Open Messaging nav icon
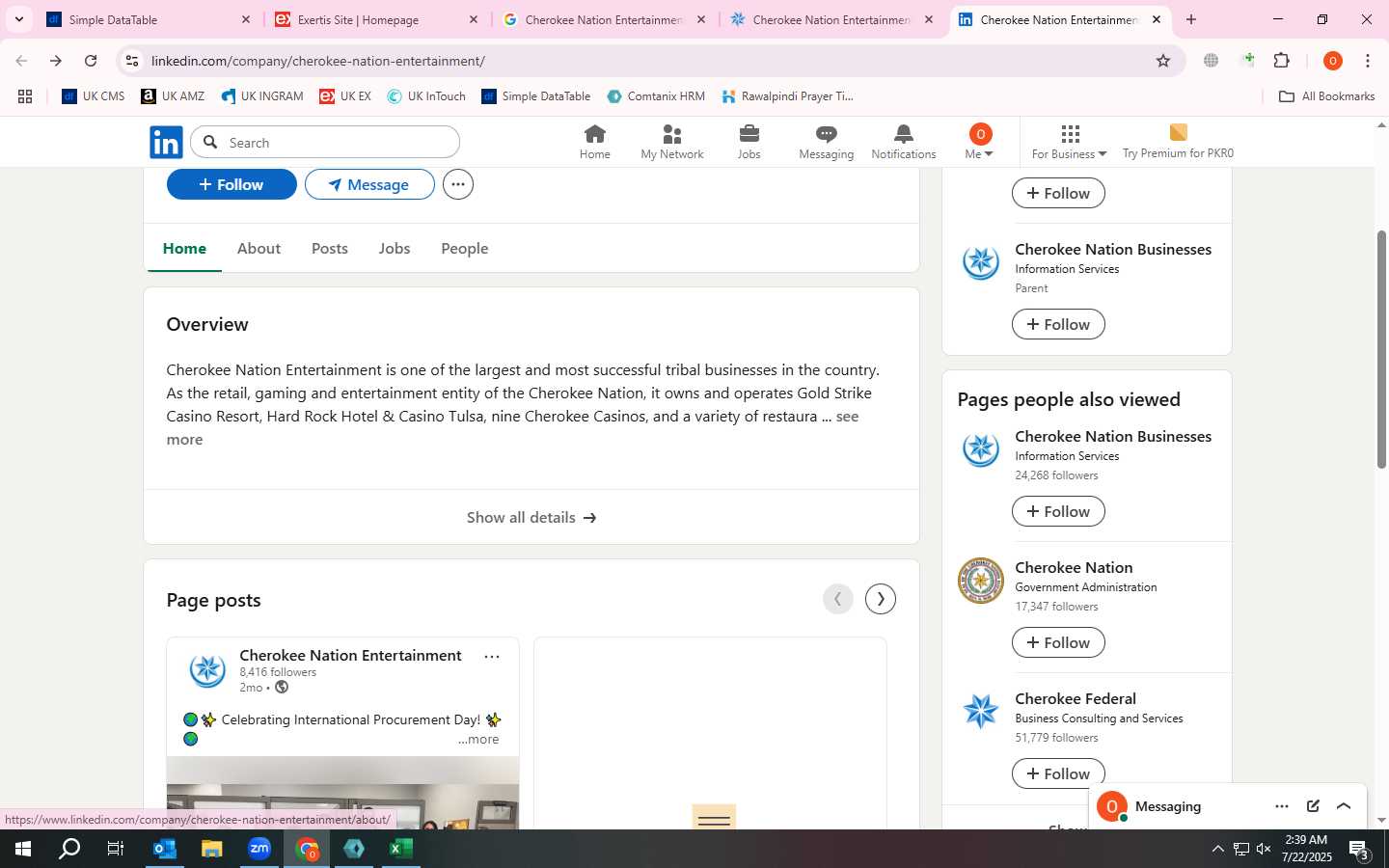Image resolution: width=1389 pixels, height=868 pixels. click(x=826, y=142)
